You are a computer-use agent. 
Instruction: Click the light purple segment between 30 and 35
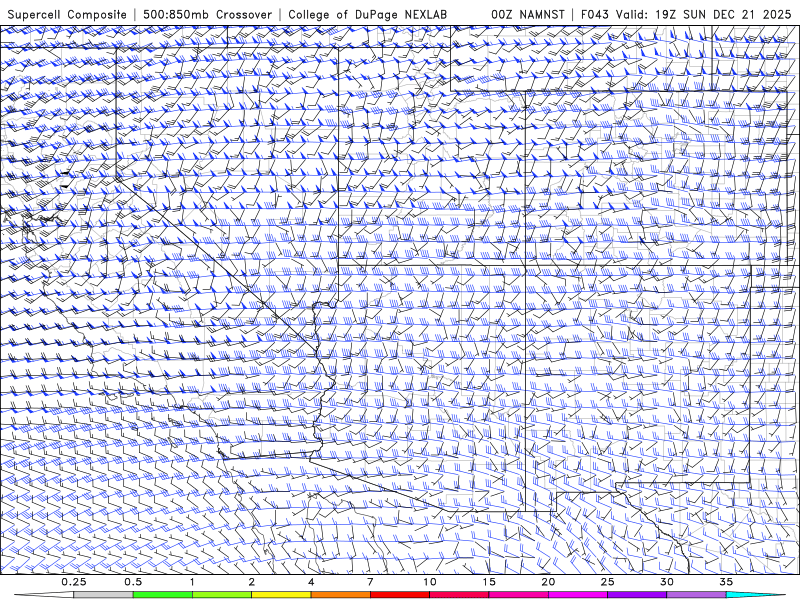click(x=696, y=595)
